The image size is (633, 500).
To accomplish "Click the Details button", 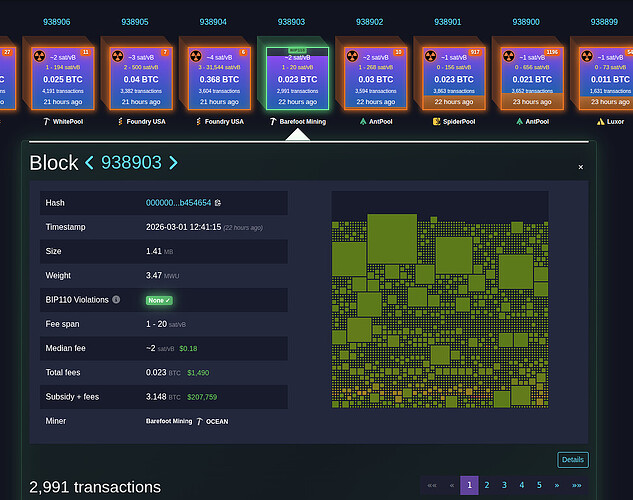I will 573,460.
